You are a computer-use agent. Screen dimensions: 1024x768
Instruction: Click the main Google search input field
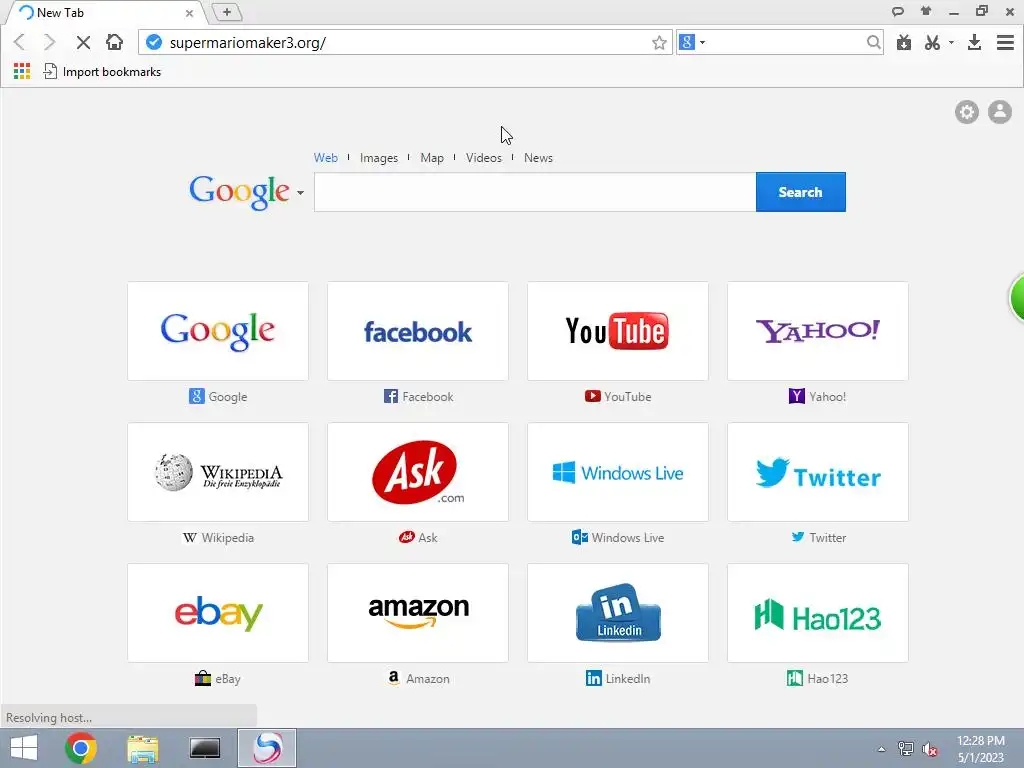pos(535,192)
